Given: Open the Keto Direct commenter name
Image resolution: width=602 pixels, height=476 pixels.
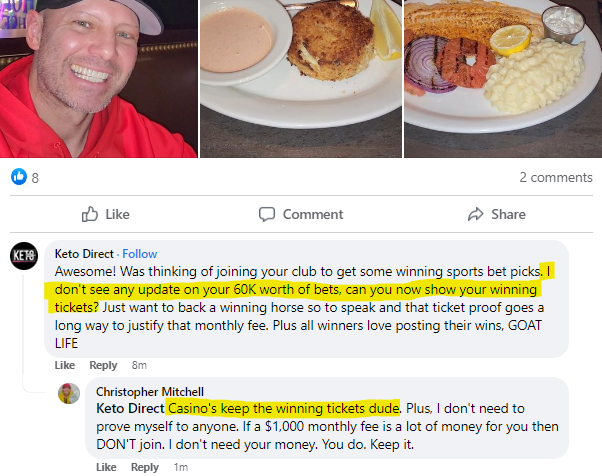Looking at the screenshot, I should click(84, 254).
